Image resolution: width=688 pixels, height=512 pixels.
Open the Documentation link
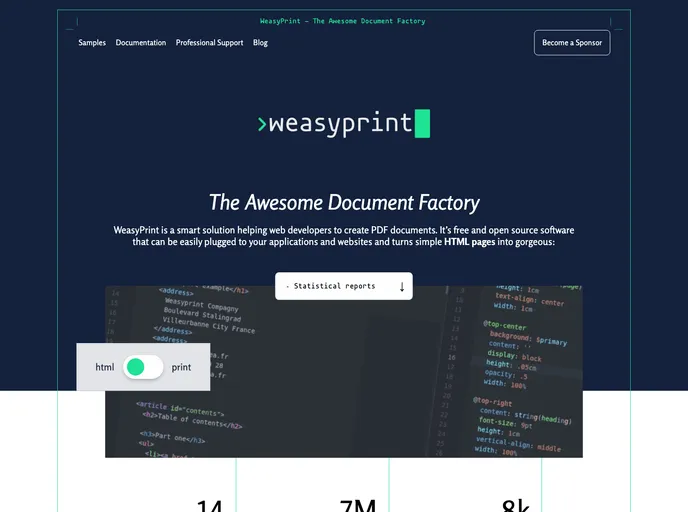click(141, 43)
